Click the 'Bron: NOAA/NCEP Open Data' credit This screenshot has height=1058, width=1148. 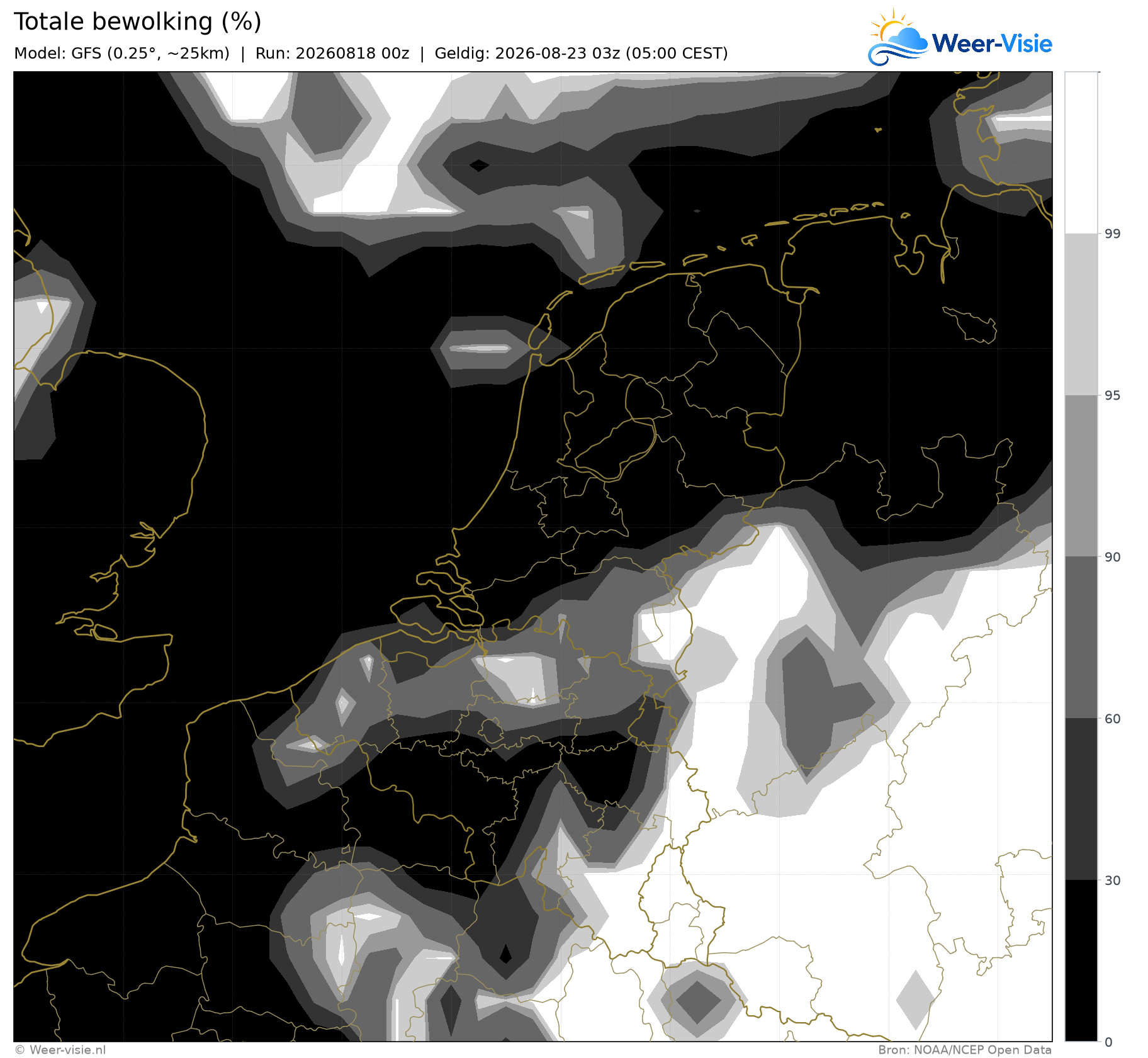[965, 1050]
